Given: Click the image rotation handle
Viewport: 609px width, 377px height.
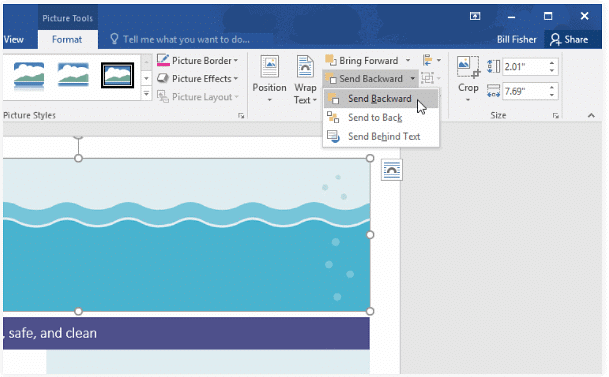Looking at the screenshot, I should pos(78,136).
